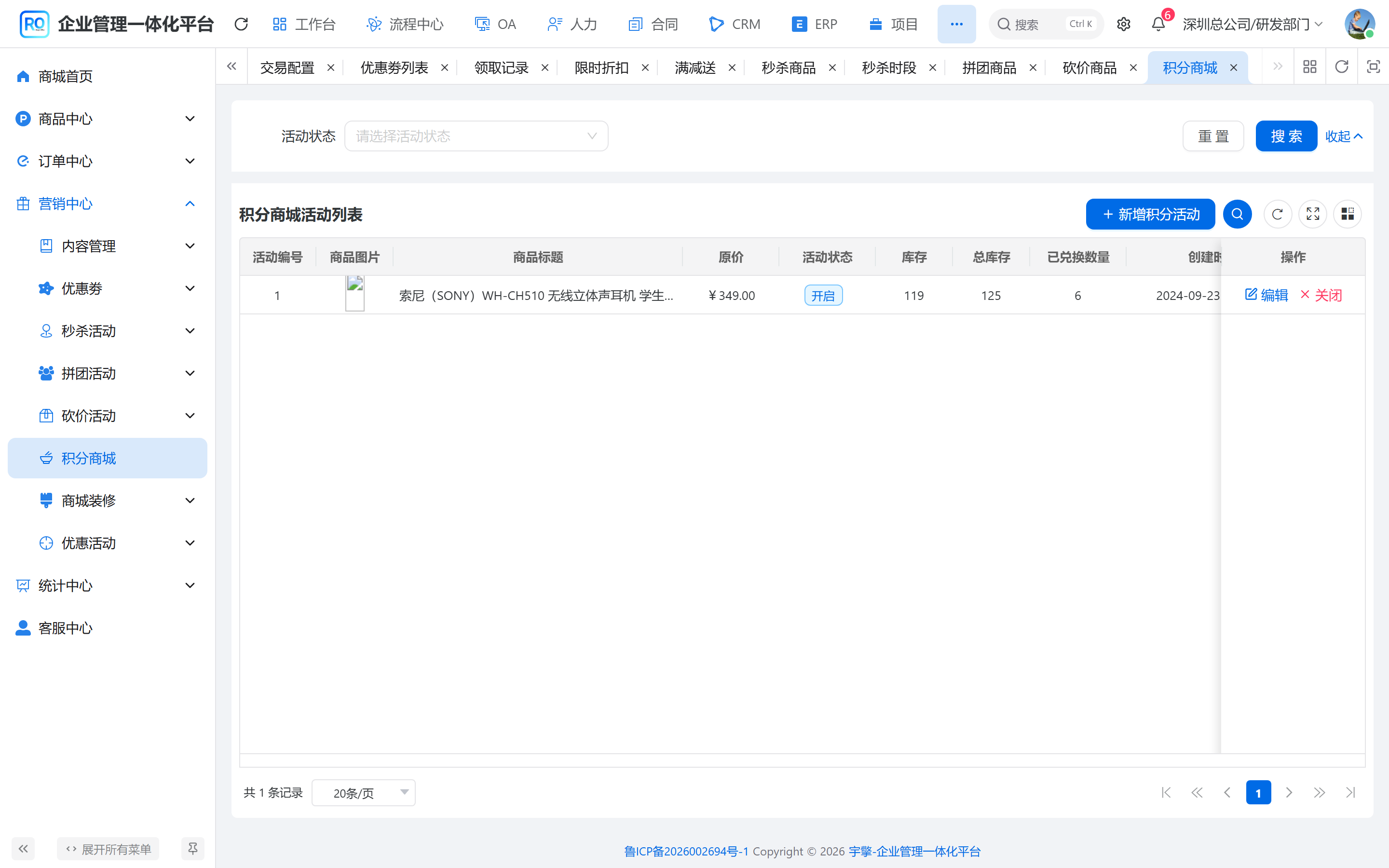Open CRM in top navigation
The height and width of the screenshot is (868, 1389).
735,24
